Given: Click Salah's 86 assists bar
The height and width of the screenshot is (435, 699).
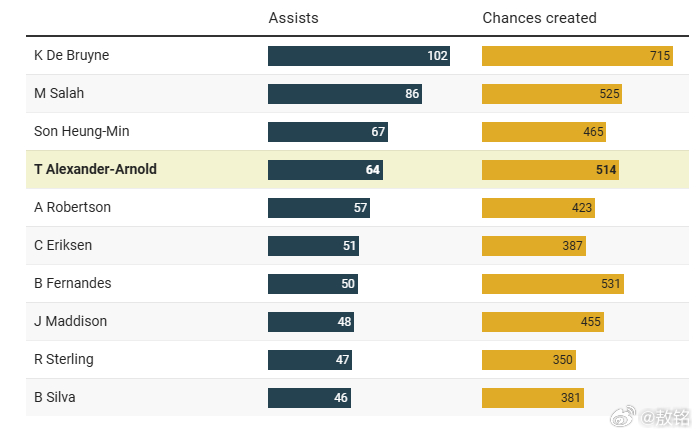Looking at the screenshot, I should coord(345,94).
